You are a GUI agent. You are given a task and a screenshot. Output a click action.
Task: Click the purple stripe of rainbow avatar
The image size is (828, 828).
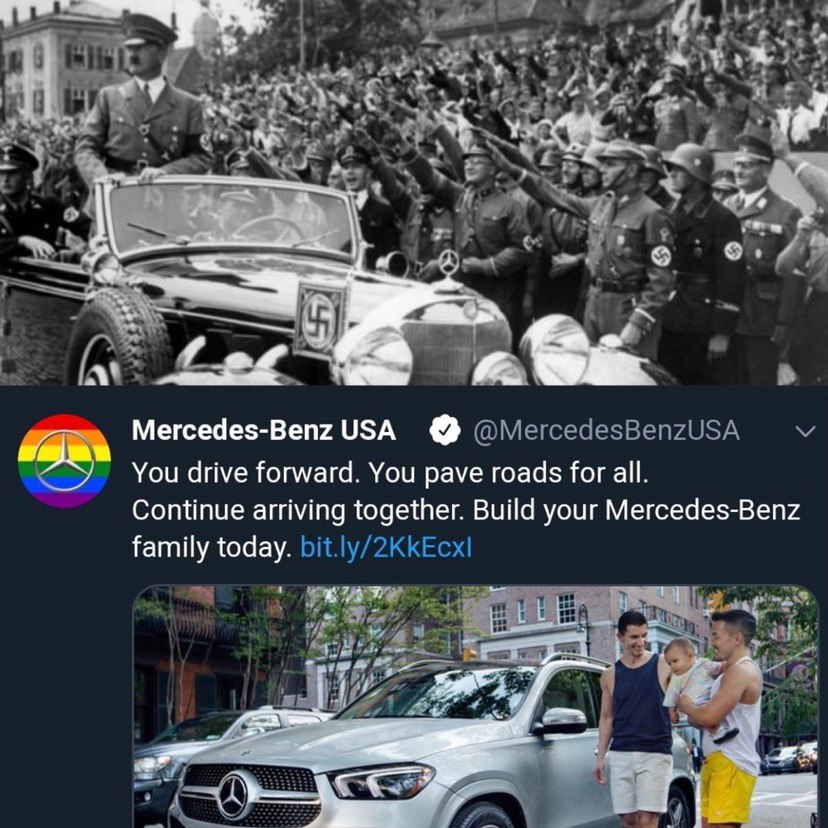[64, 497]
